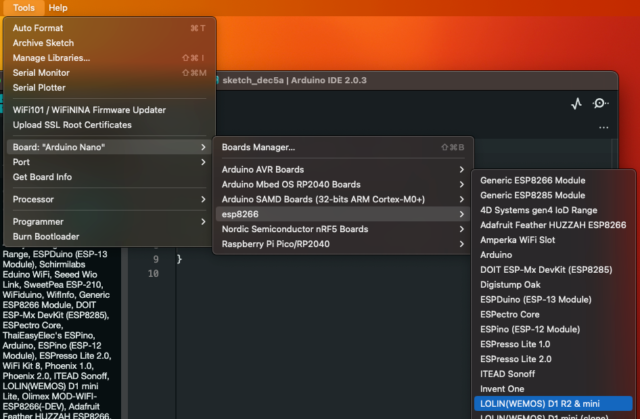Screen dimensions: 640x419
Task: Select Upload SSL Root Certificates
Action: coord(72,125)
